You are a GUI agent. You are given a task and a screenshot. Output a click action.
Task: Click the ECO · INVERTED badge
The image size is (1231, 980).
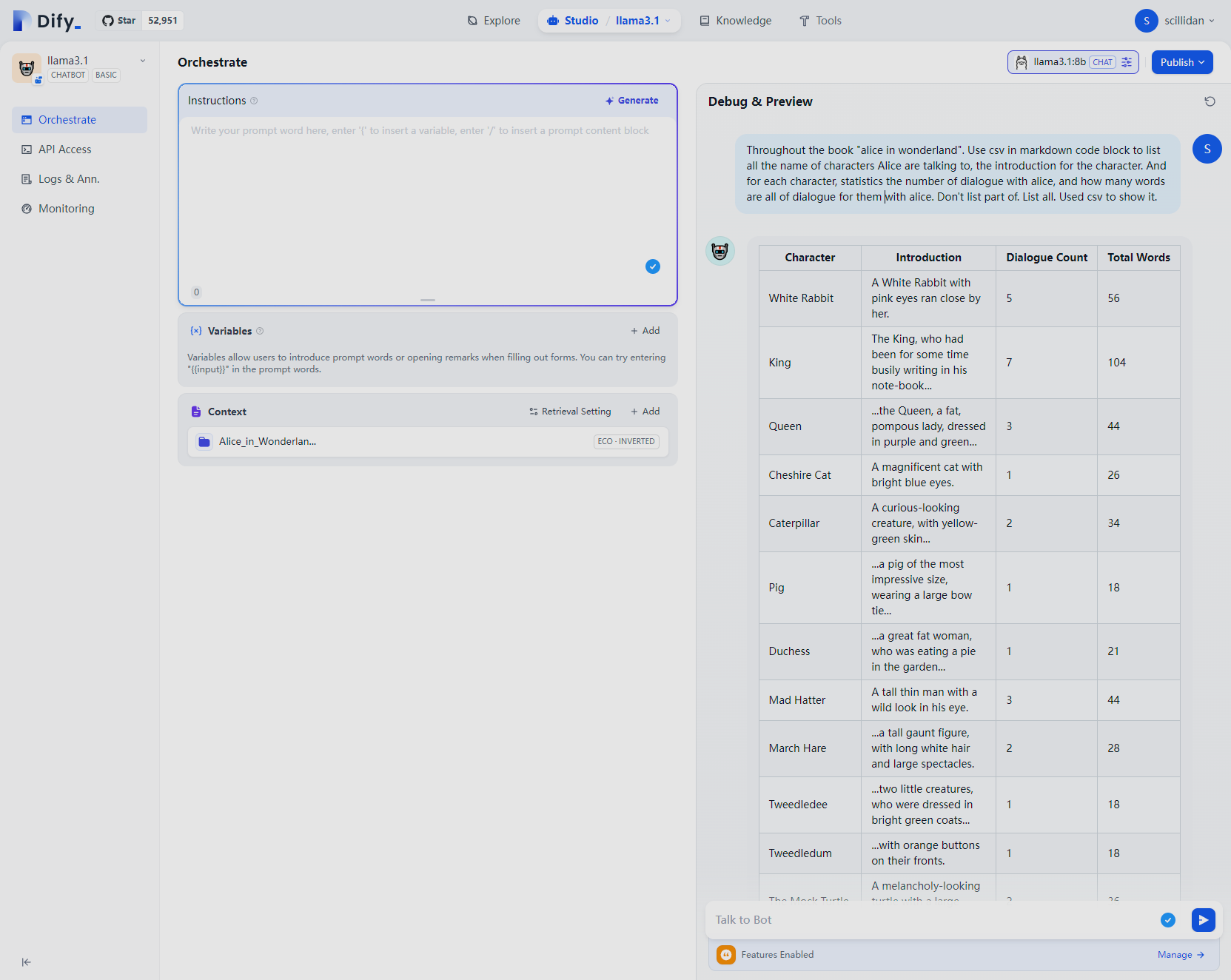[626, 442]
